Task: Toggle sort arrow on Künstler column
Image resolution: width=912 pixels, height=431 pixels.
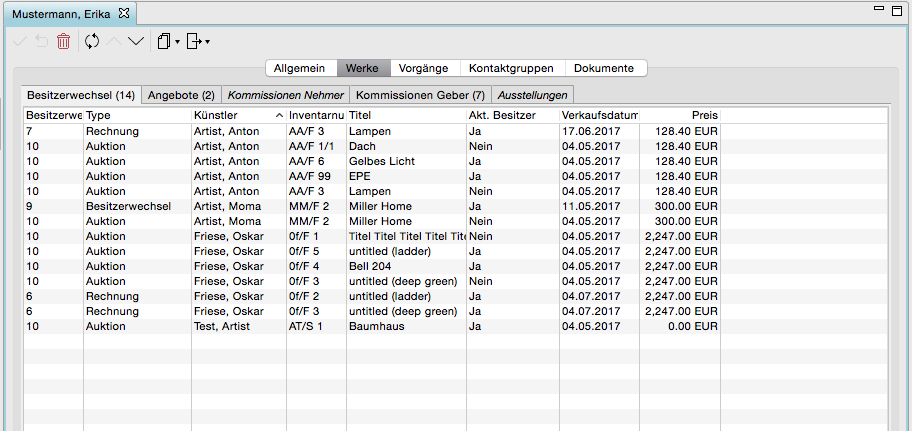Action: pos(279,116)
